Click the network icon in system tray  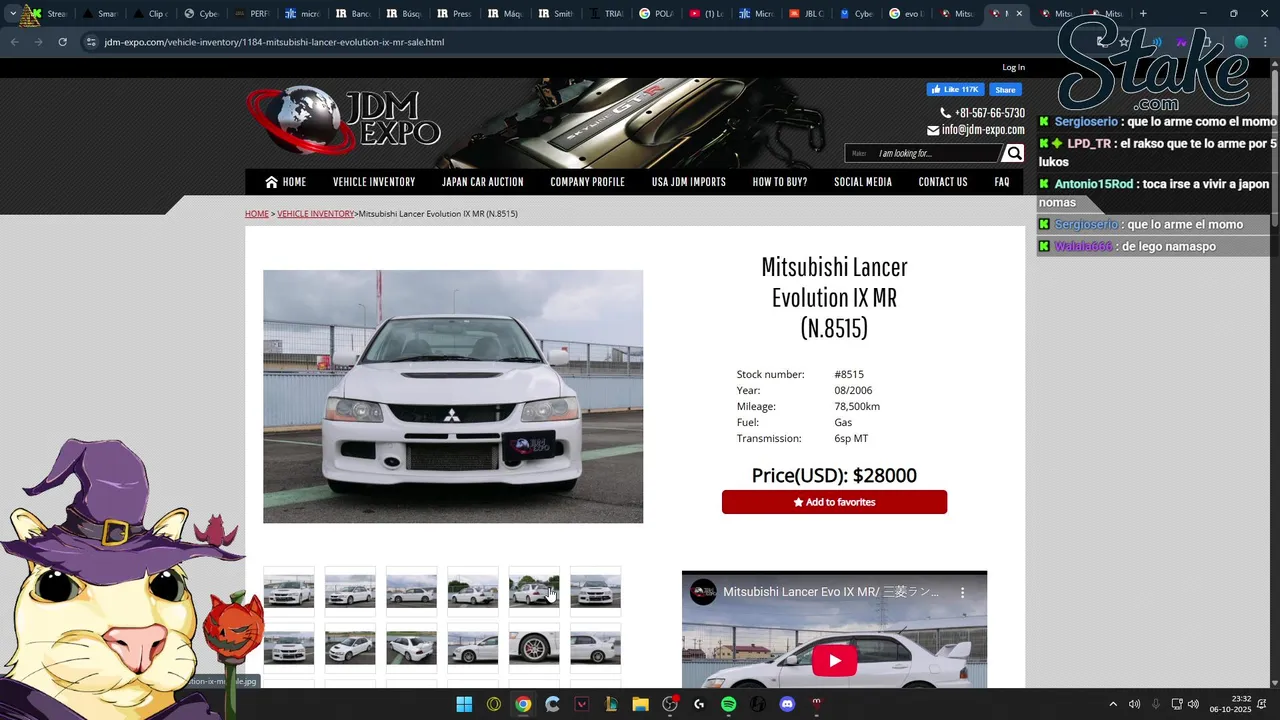coord(1177,704)
